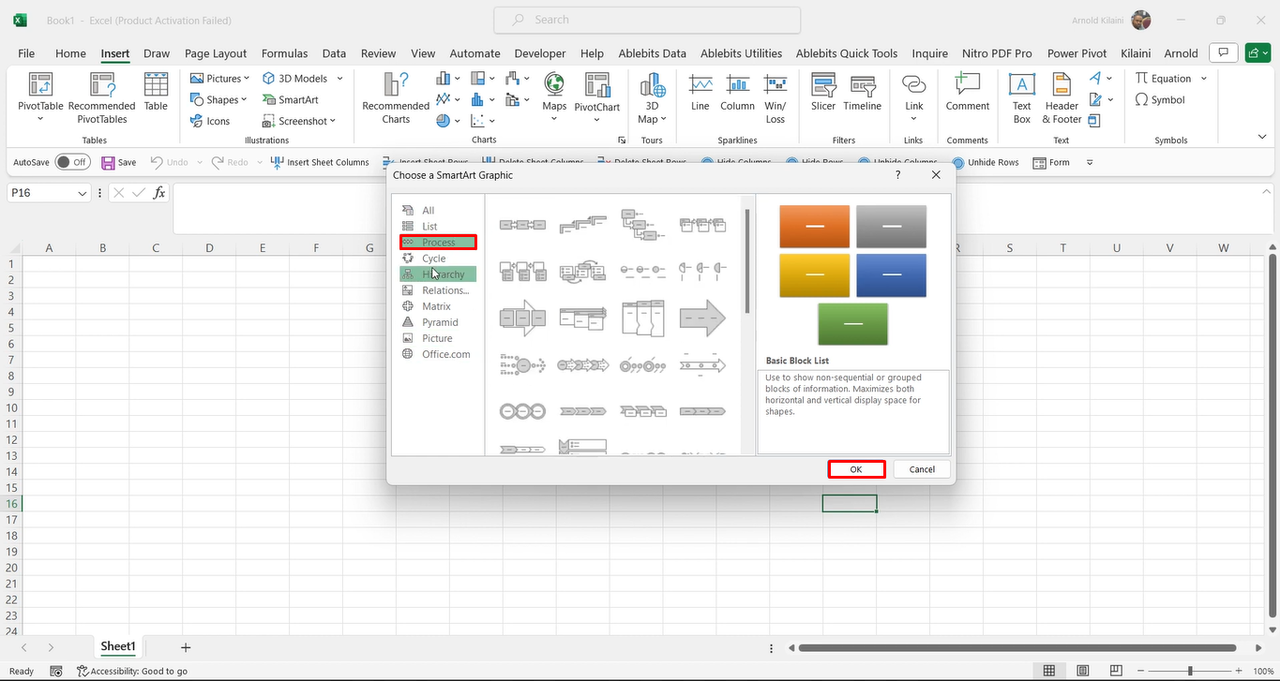This screenshot has height=681, width=1280.
Task: Open the PivotTable tool
Action: point(40,97)
